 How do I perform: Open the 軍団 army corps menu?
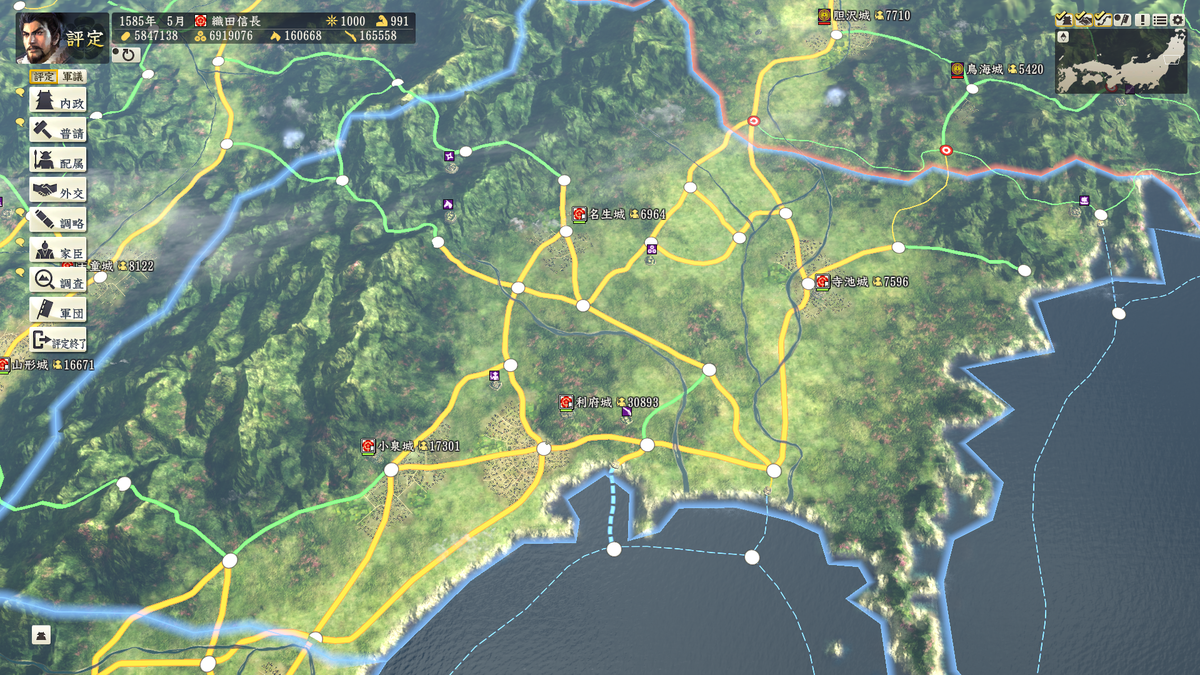coord(58,311)
